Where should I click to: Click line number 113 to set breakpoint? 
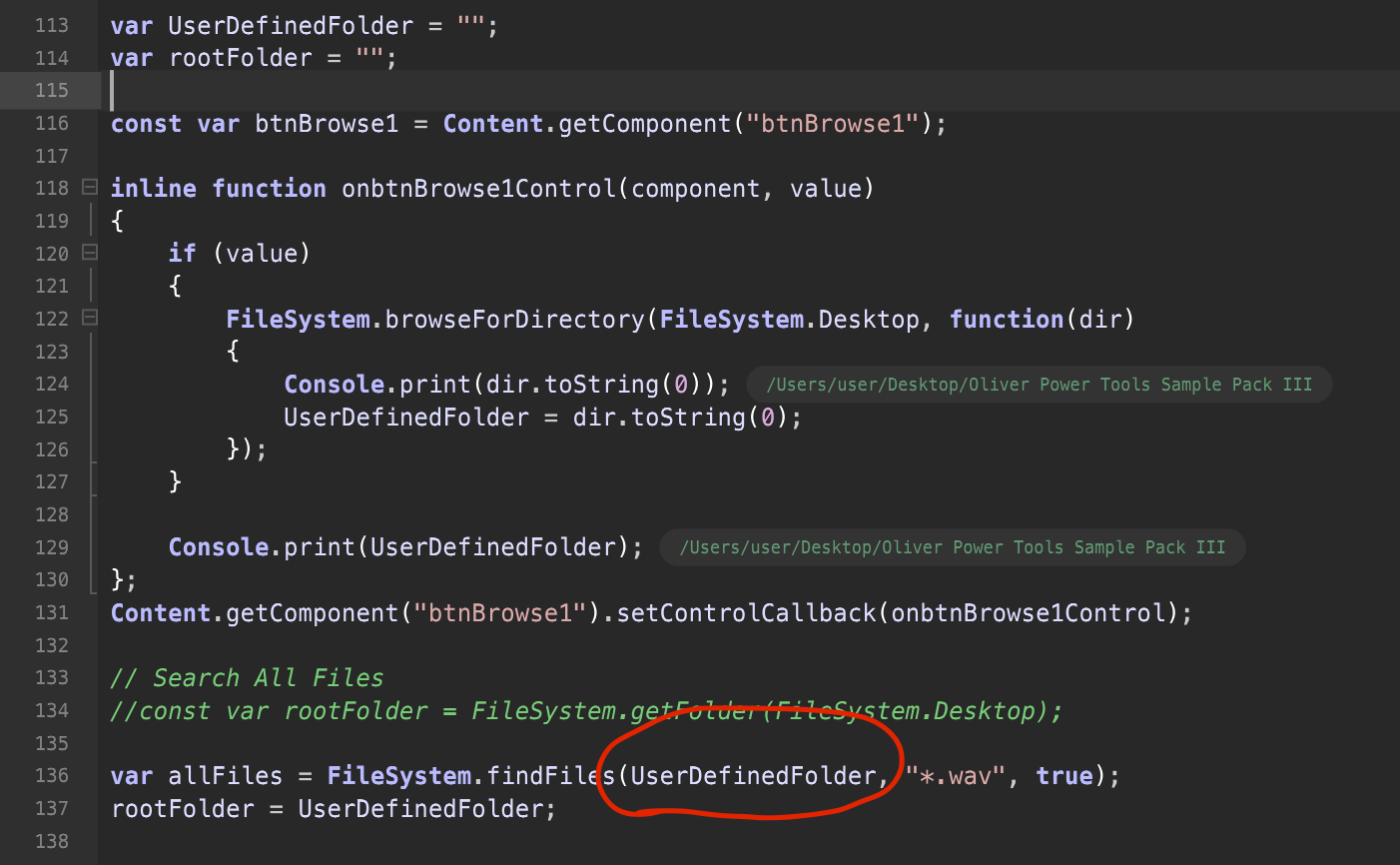(52, 25)
